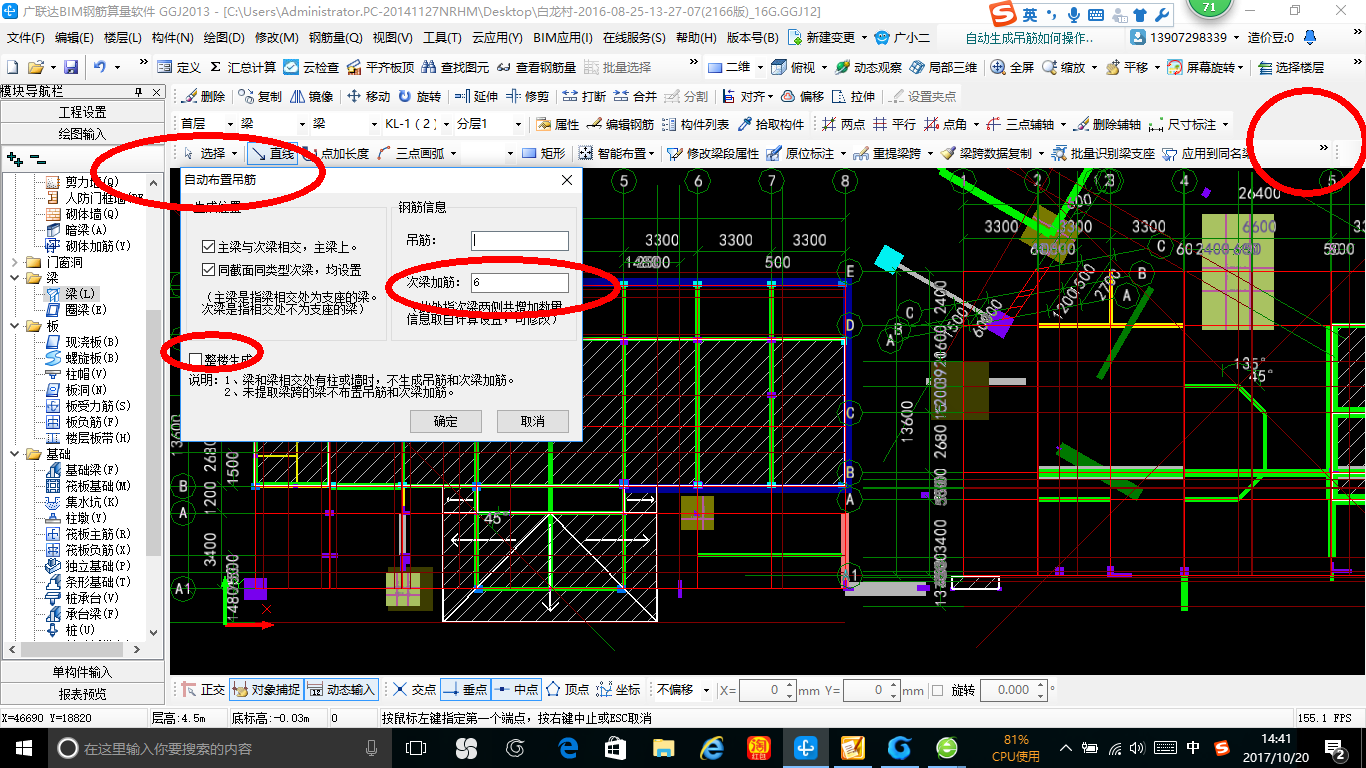Click 平齐板顶 tool

[379, 67]
